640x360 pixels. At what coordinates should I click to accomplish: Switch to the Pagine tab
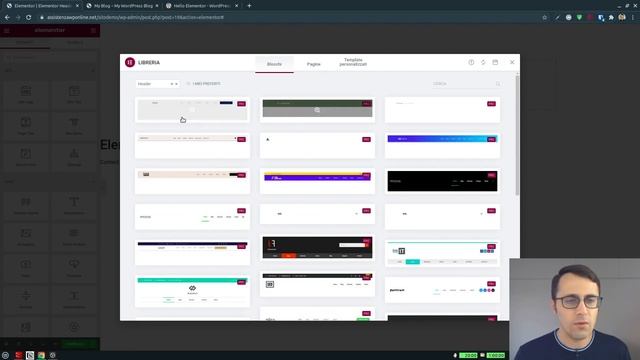[313, 64]
